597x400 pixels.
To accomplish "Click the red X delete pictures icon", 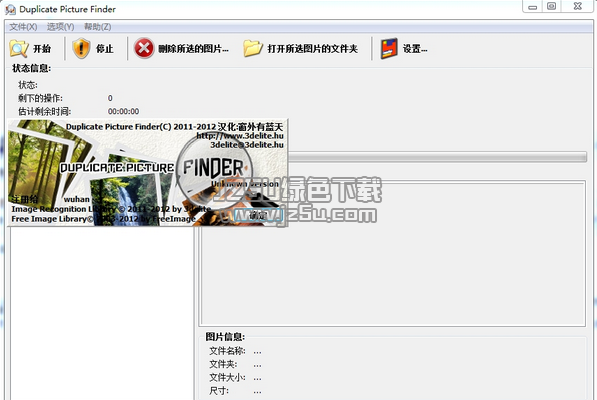I will [144, 48].
